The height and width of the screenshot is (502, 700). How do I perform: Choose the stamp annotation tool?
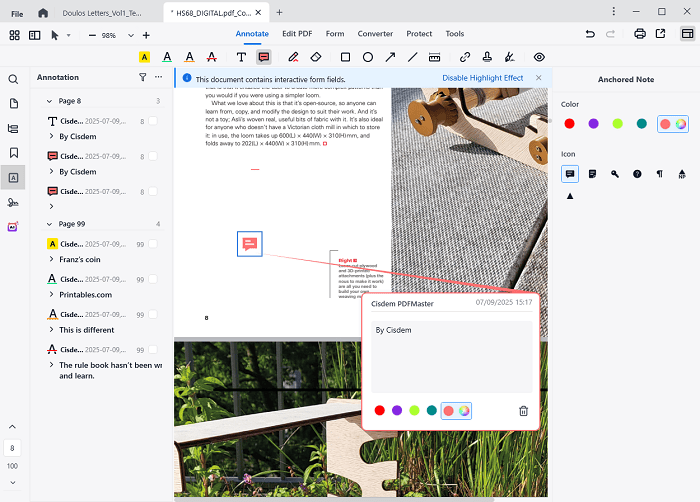pos(487,58)
